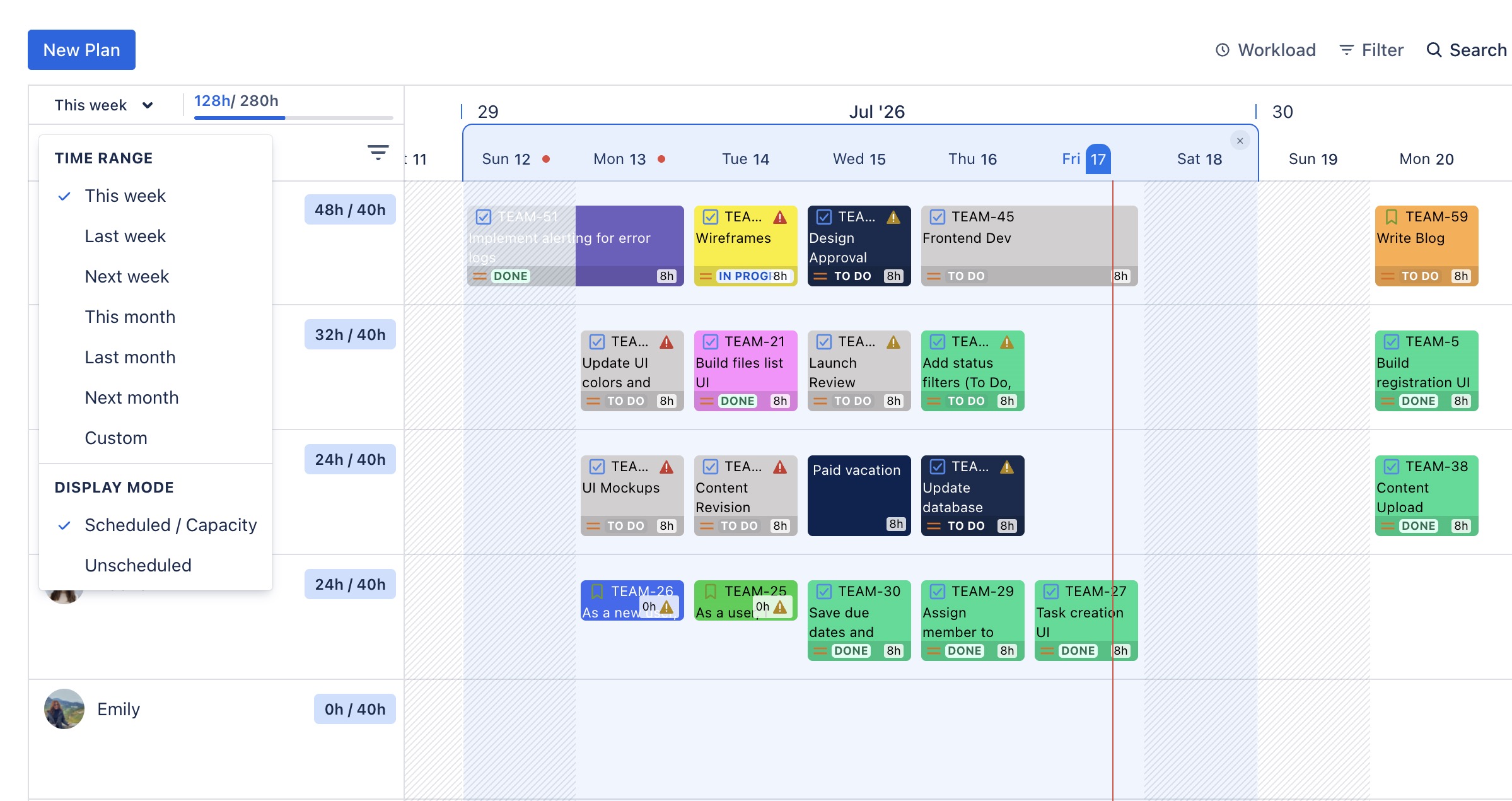Collapse the This week dropdown
The image size is (1512, 801).
(104, 105)
